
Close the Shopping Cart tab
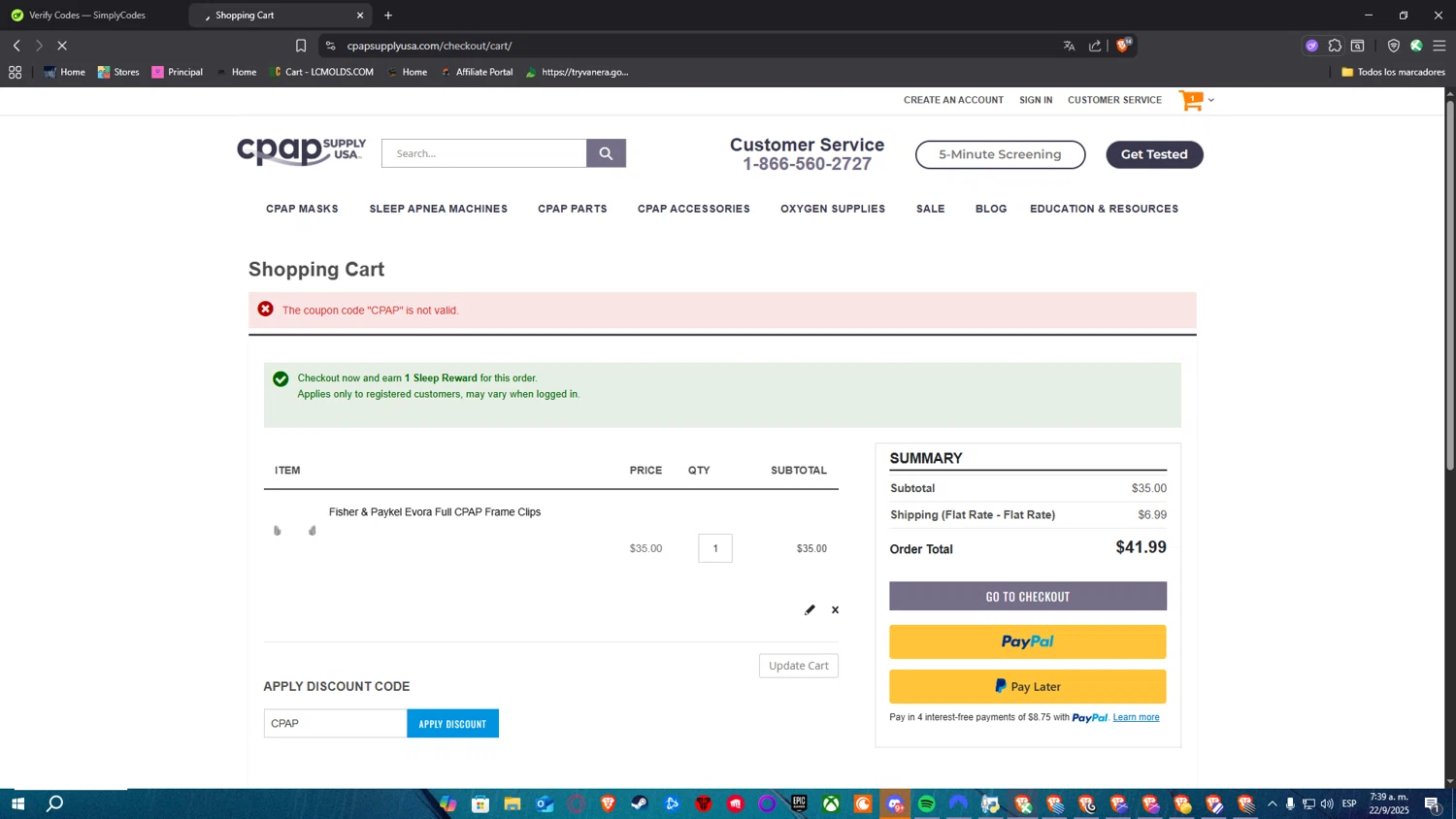point(360,16)
